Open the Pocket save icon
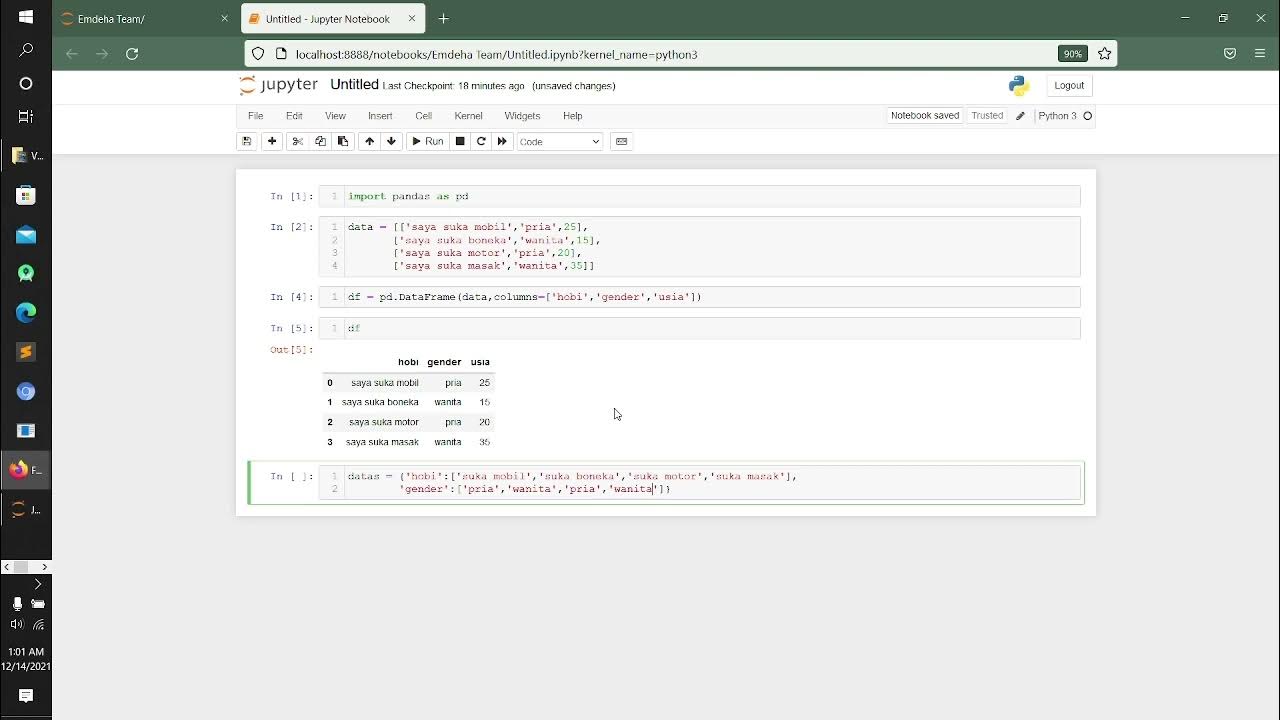Viewport: 1280px width, 720px height. pyautogui.click(x=1230, y=54)
